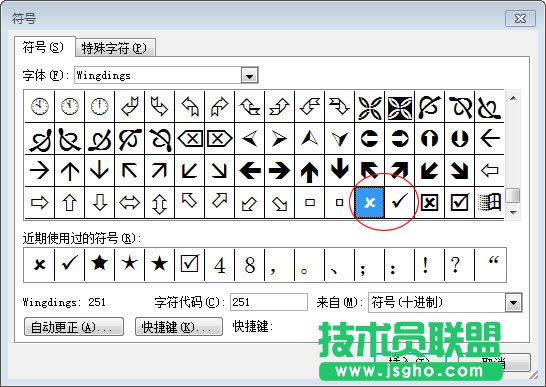Click the symbol grid scroll down arrow
This screenshot has height=387, width=546.
click(513, 212)
